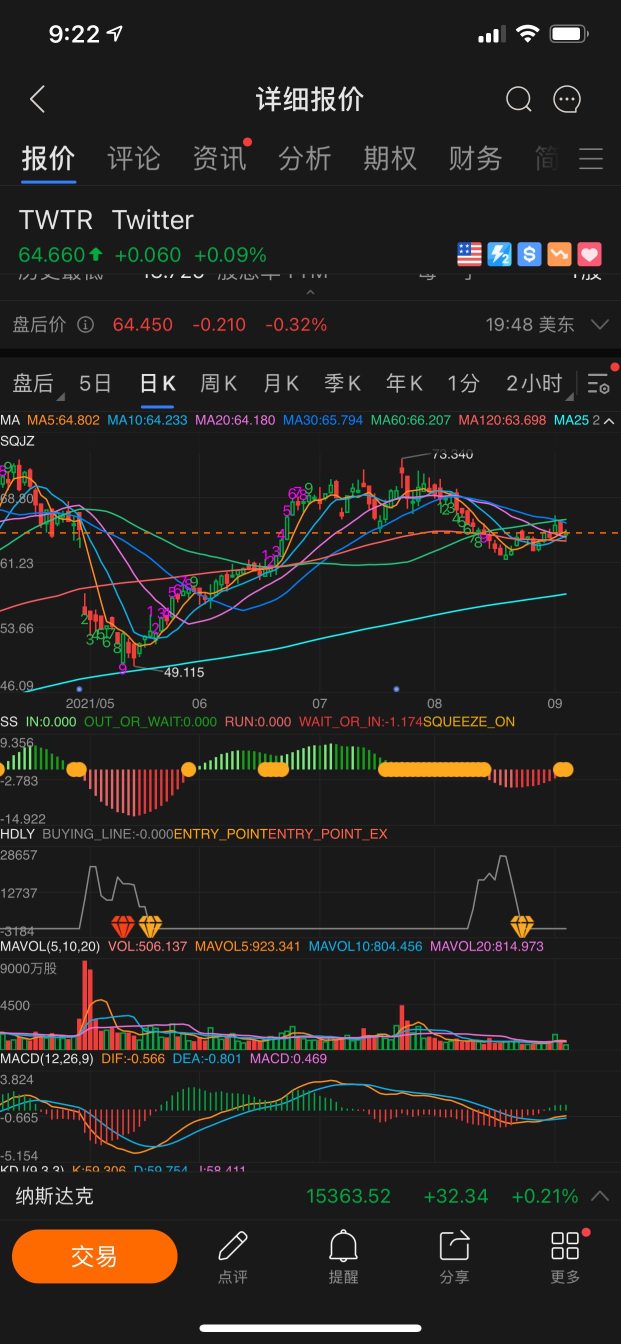Tap the 19:48 美东 time label
The image size is (621, 1344).
530,324
